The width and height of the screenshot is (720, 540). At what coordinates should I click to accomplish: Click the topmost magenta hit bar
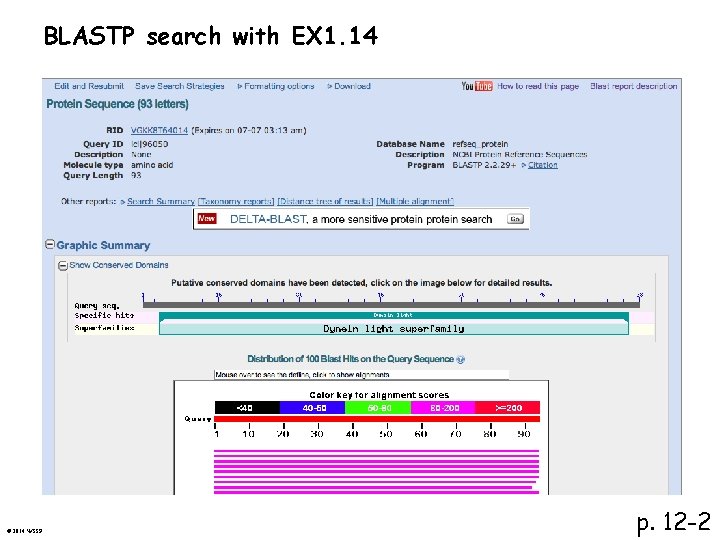377,452
